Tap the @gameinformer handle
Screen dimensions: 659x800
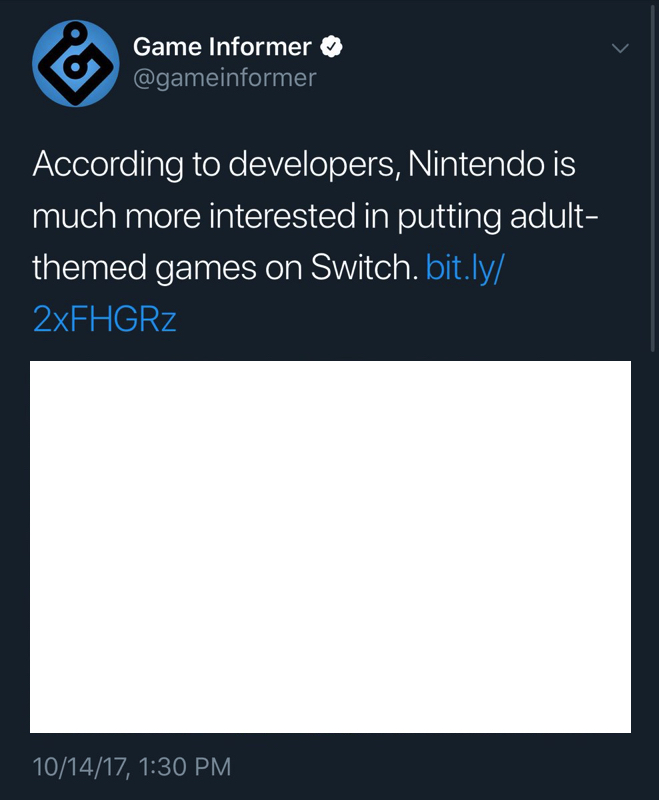click(x=224, y=78)
